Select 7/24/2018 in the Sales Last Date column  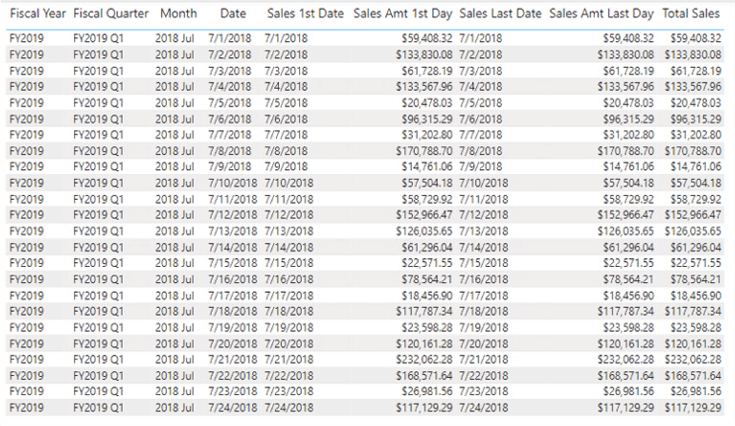(485, 408)
